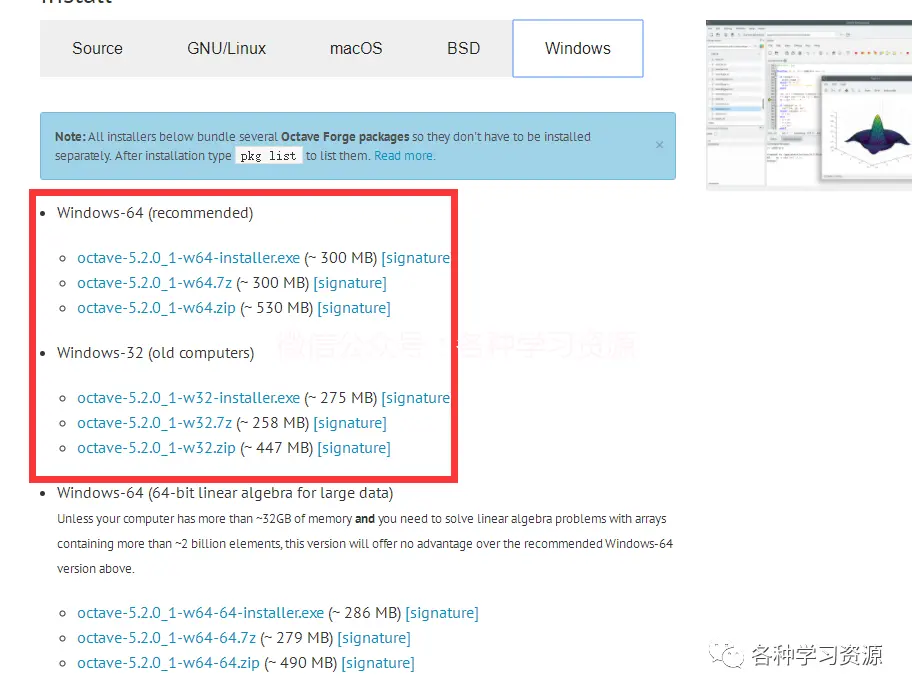Open signature for octave-5.2.0_1-w32.zip
The height and width of the screenshot is (695, 912).
[354, 448]
